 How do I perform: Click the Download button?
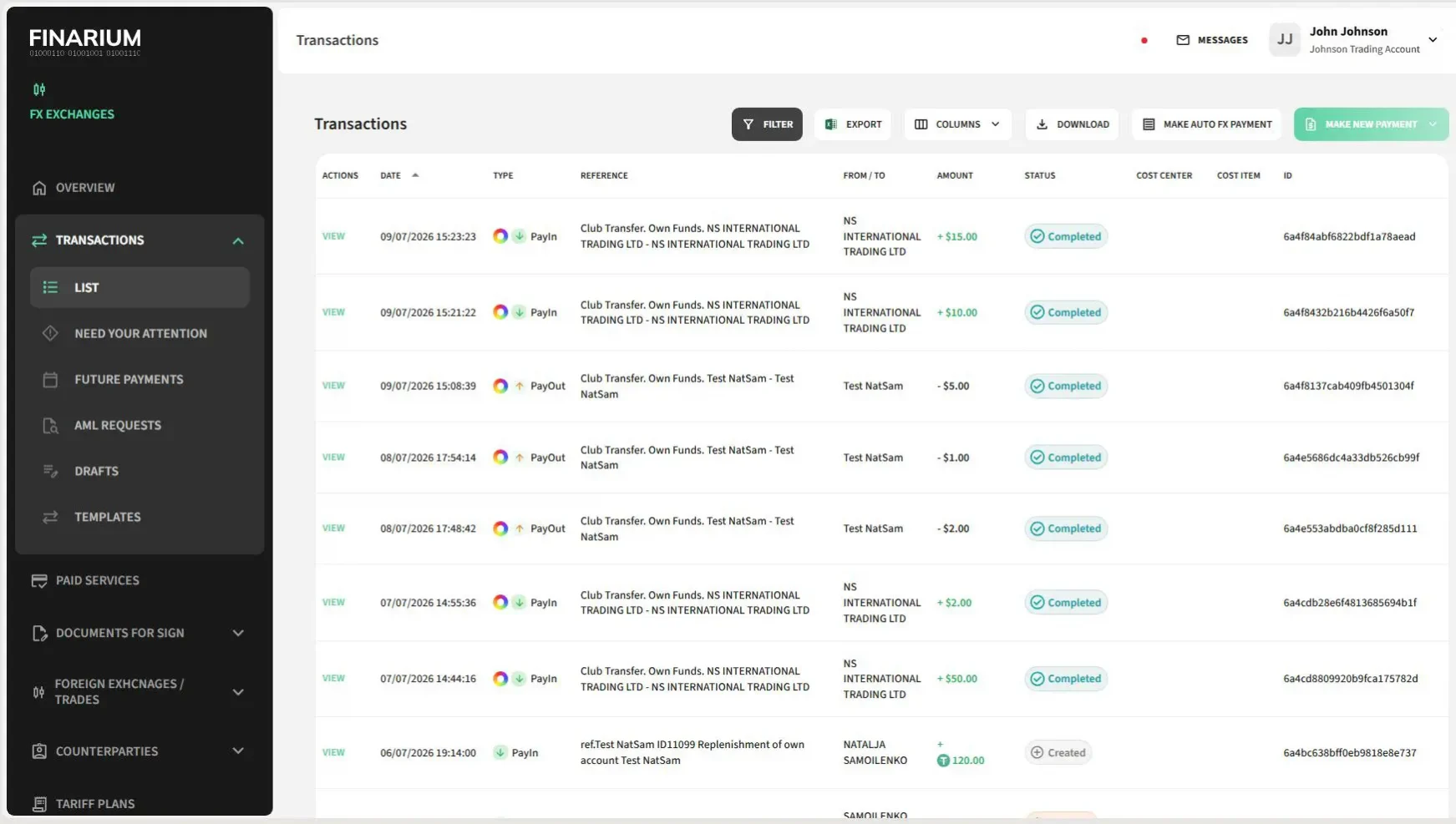click(1073, 124)
